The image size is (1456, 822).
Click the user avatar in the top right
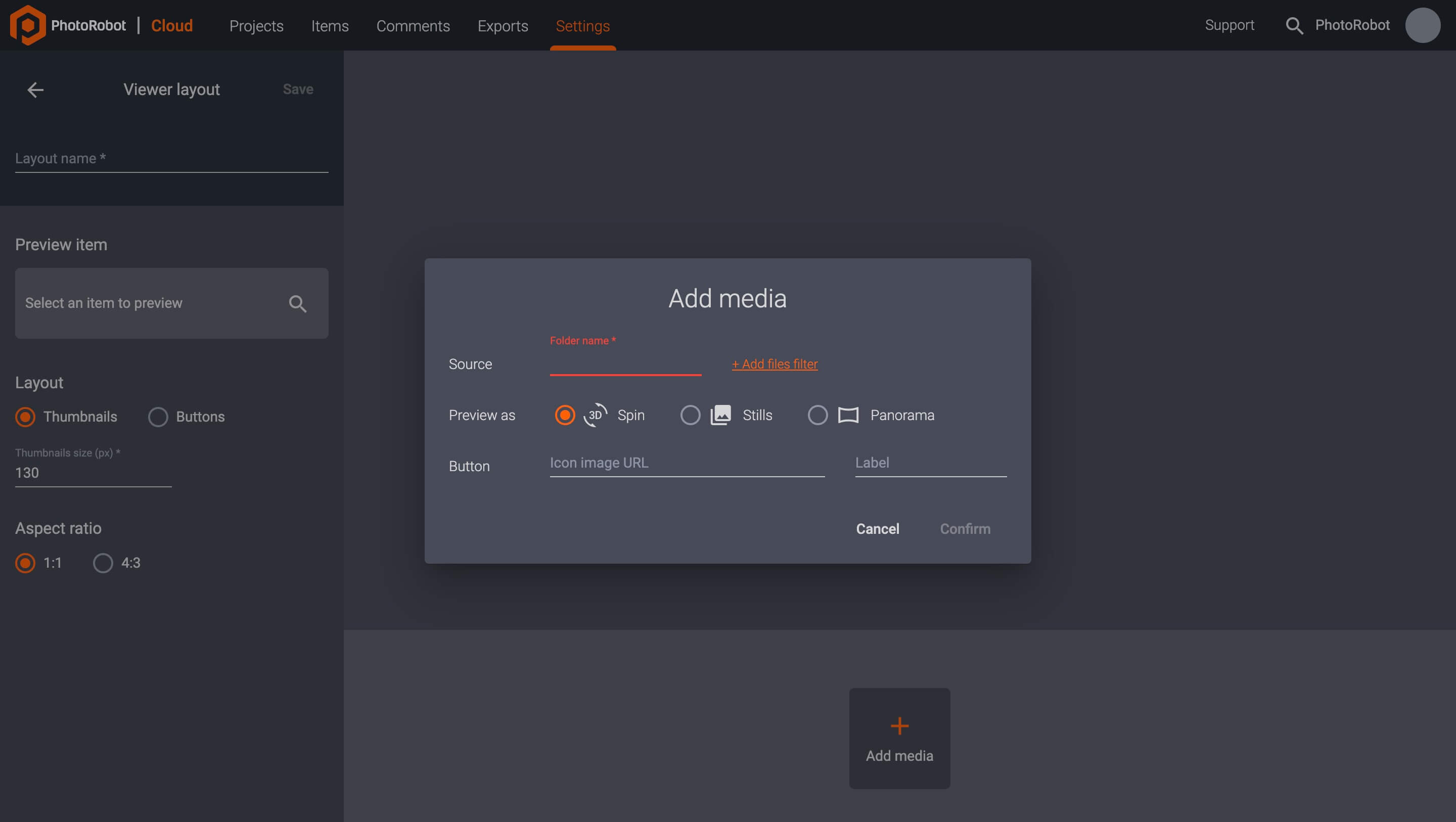click(1423, 25)
